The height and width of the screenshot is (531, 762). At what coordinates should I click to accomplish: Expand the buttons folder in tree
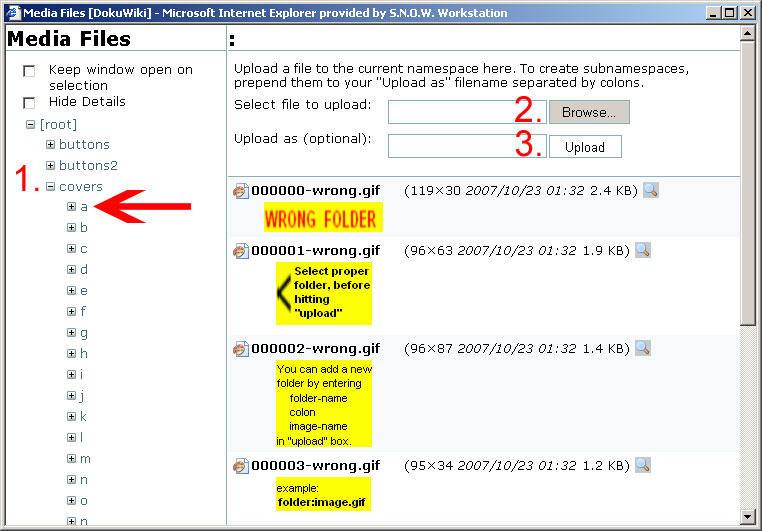[x=50, y=144]
